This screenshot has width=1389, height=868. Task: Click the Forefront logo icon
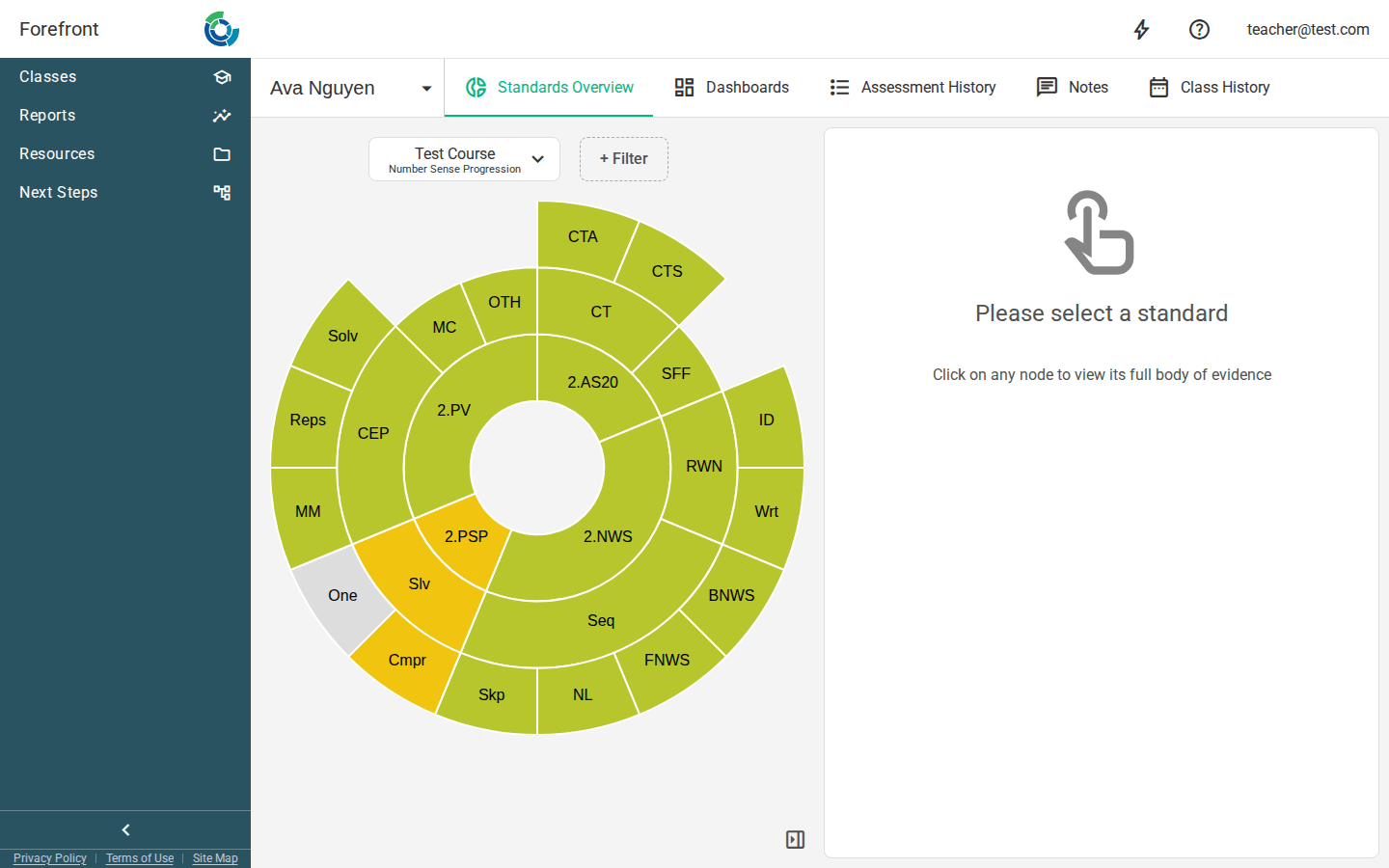[x=222, y=29]
